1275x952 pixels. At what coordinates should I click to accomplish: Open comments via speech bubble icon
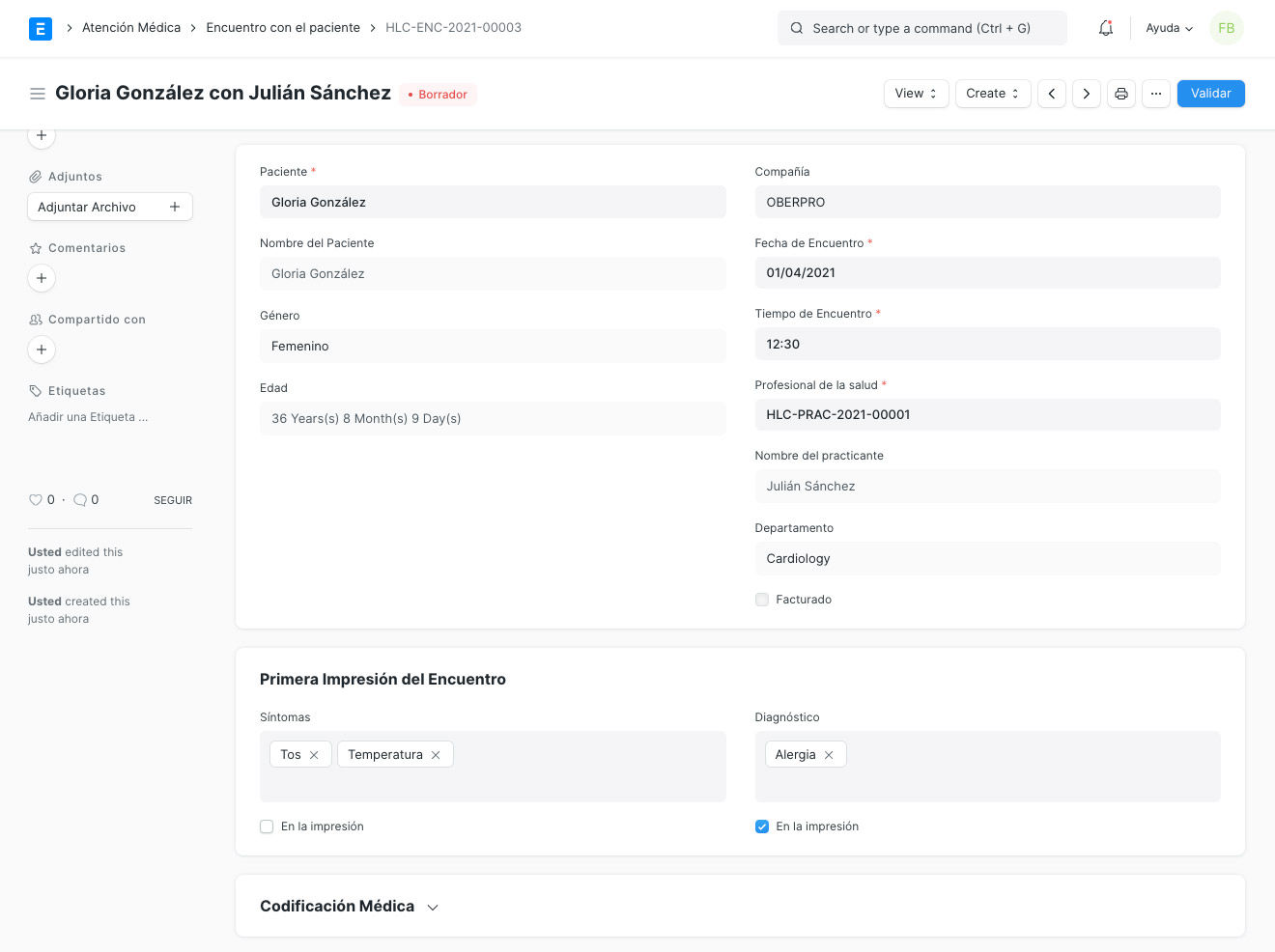tap(80, 500)
